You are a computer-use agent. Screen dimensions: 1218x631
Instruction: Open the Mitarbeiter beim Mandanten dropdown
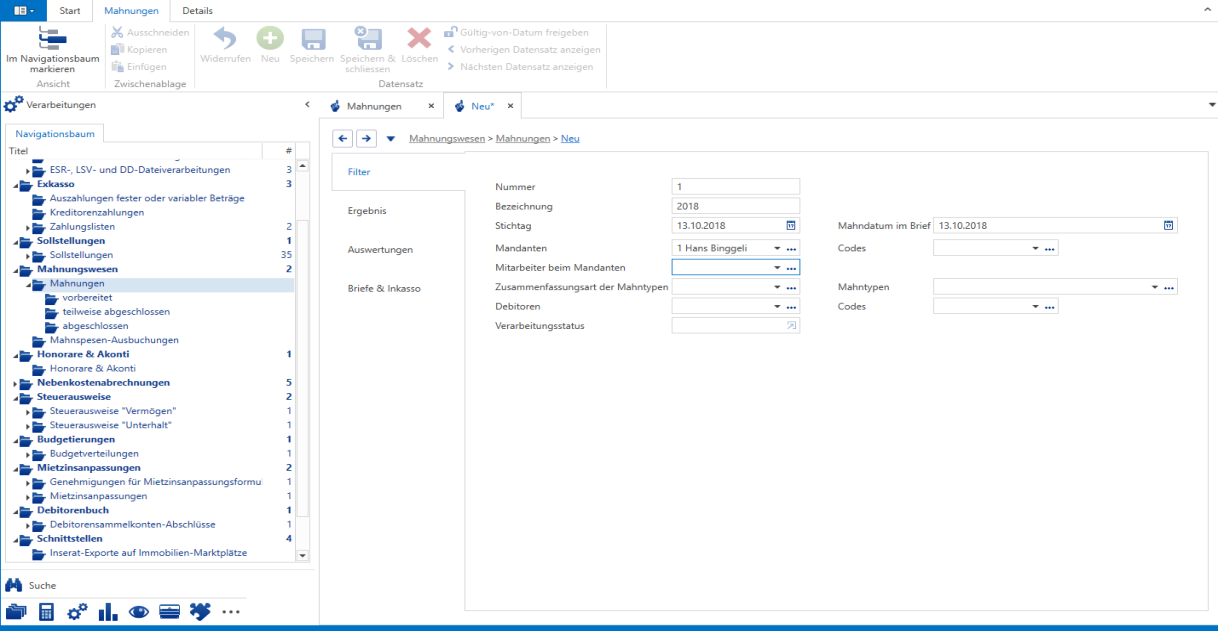(x=776, y=268)
